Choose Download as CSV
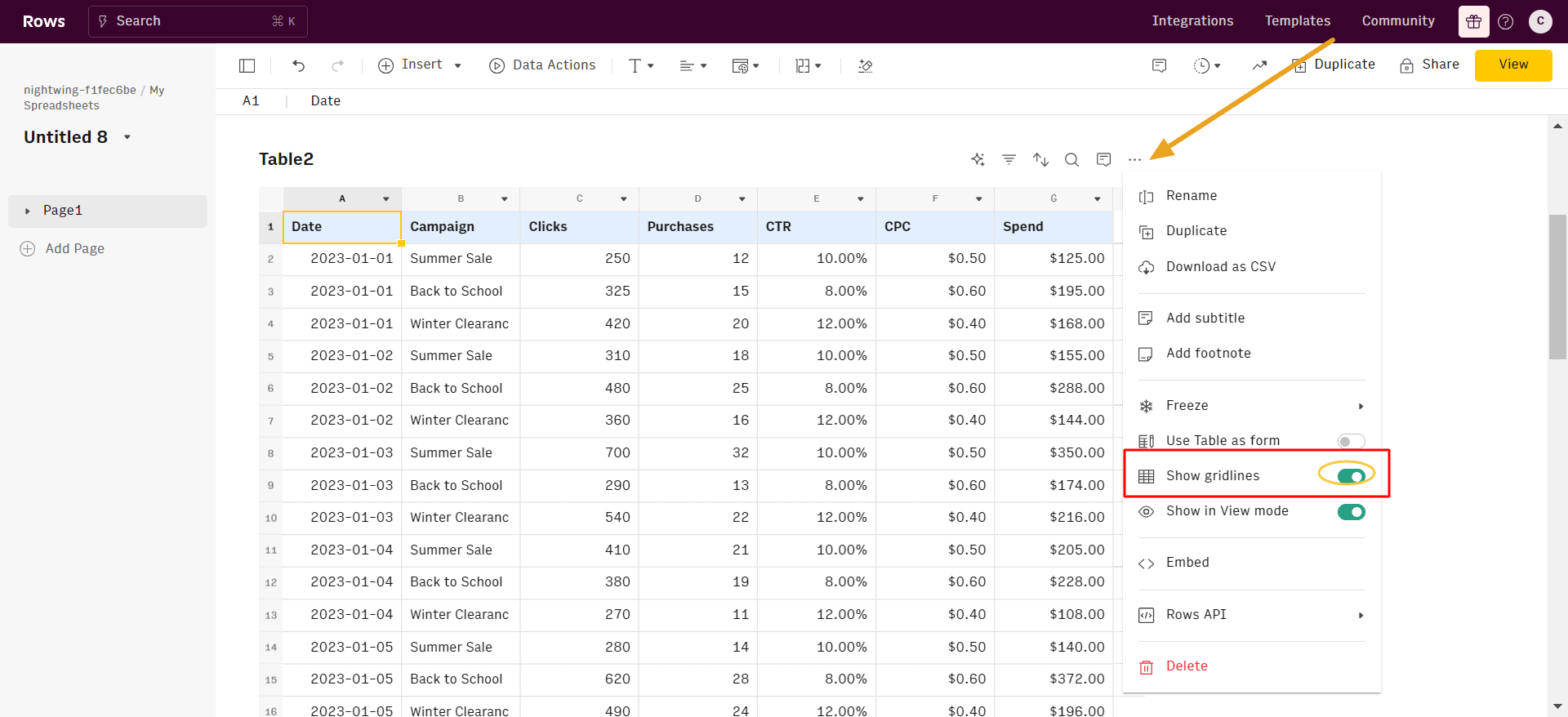 1252,267
